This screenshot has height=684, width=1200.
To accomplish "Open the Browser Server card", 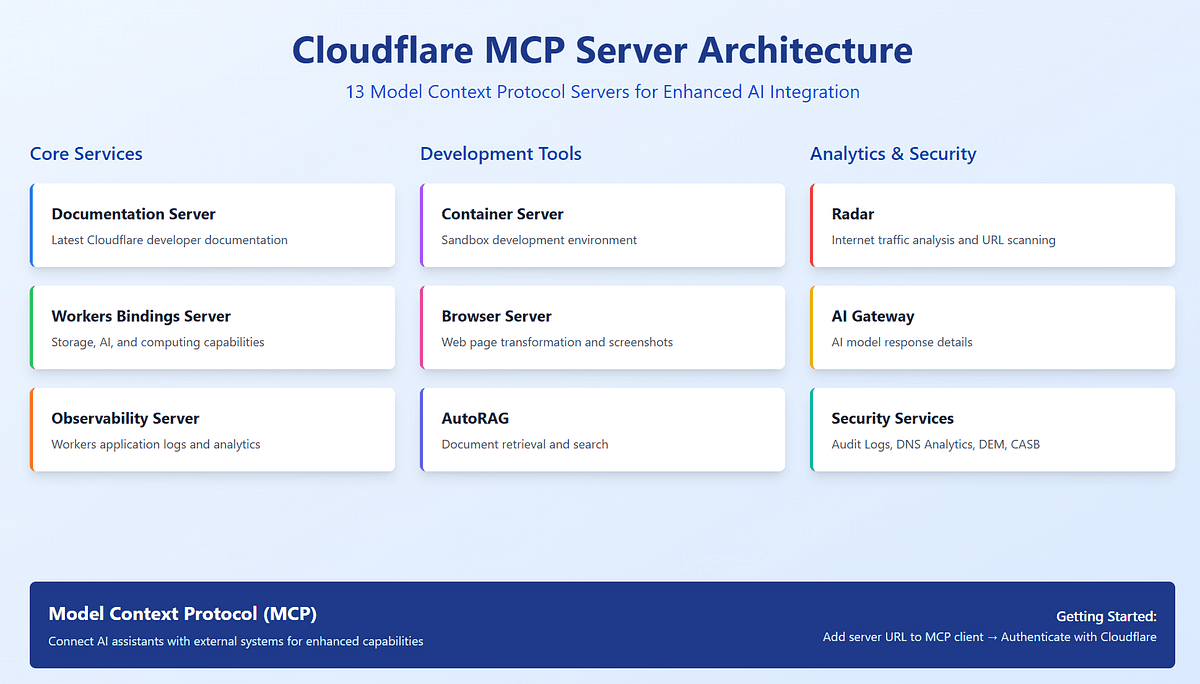I will 602,327.
